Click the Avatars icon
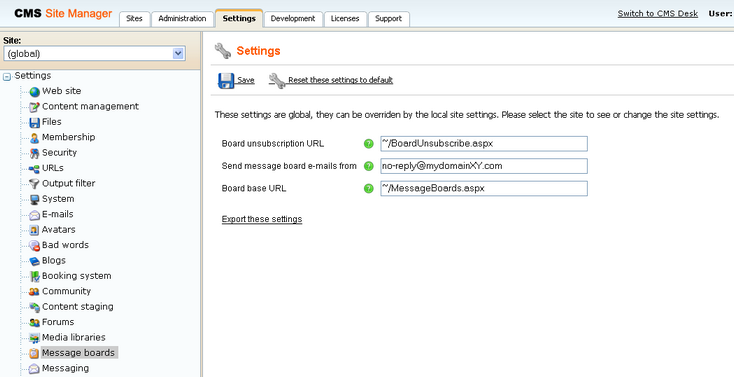The height and width of the screenshot is (377, 734). pyautogui.click(x=35, y=230)
